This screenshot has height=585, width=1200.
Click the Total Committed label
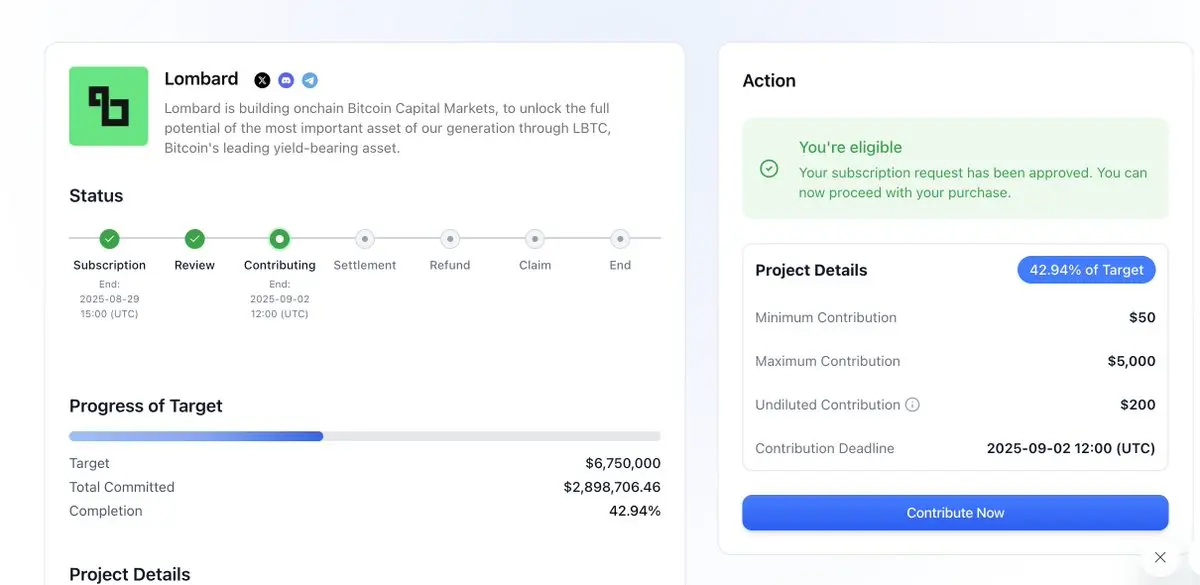coord(122,487)
